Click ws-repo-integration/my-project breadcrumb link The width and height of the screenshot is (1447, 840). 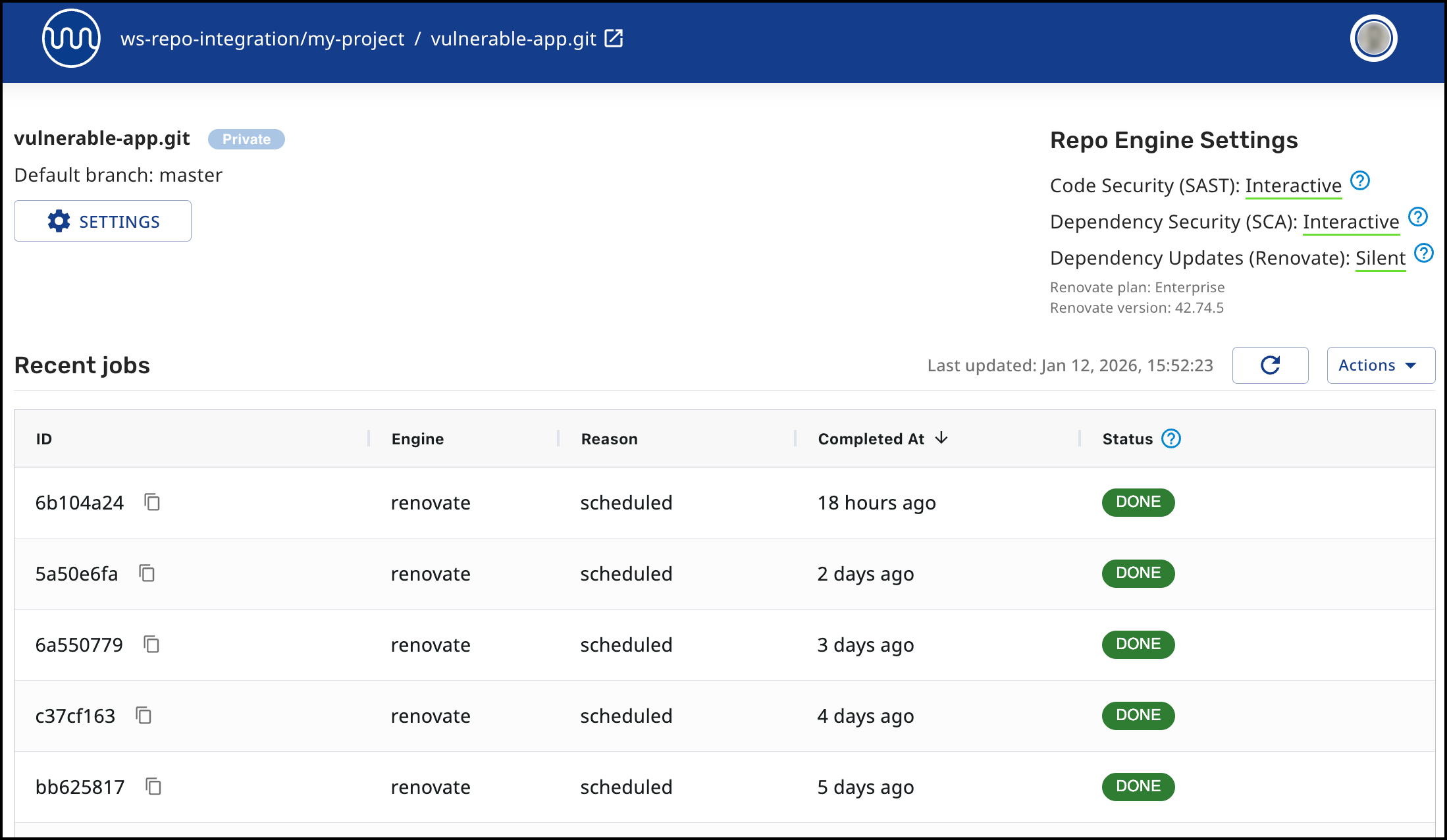262,39
